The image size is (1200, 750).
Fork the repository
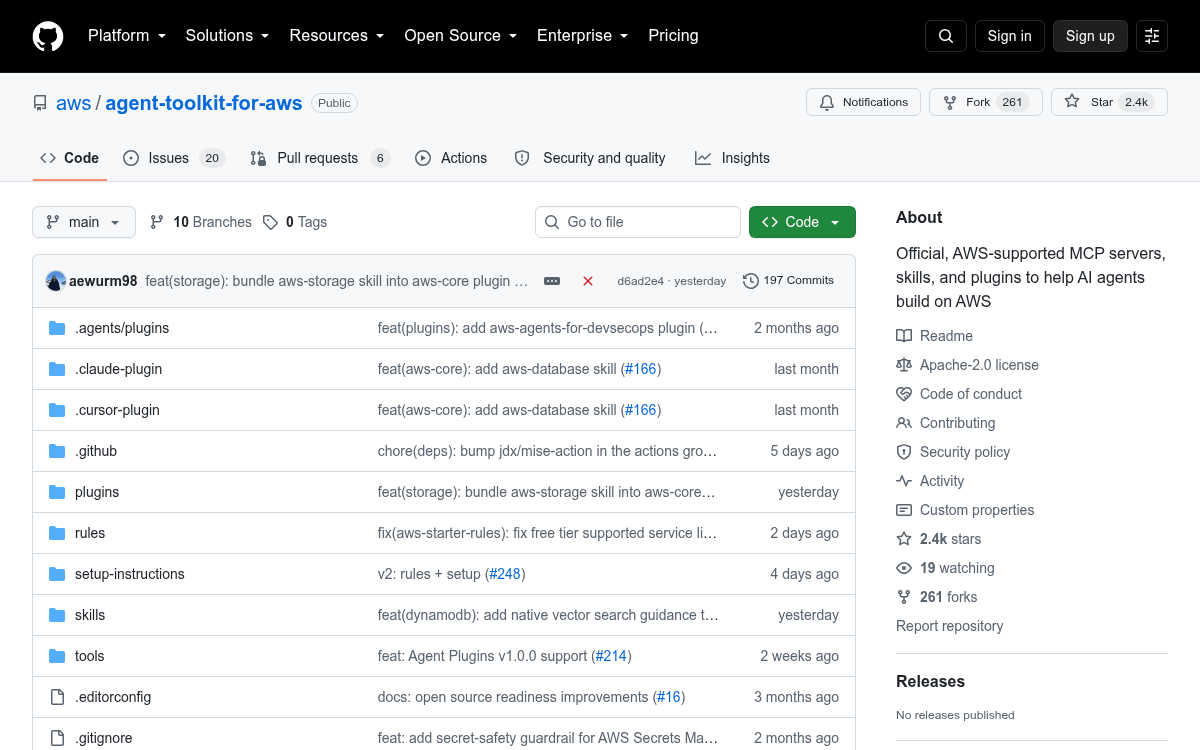pos(986,102)
